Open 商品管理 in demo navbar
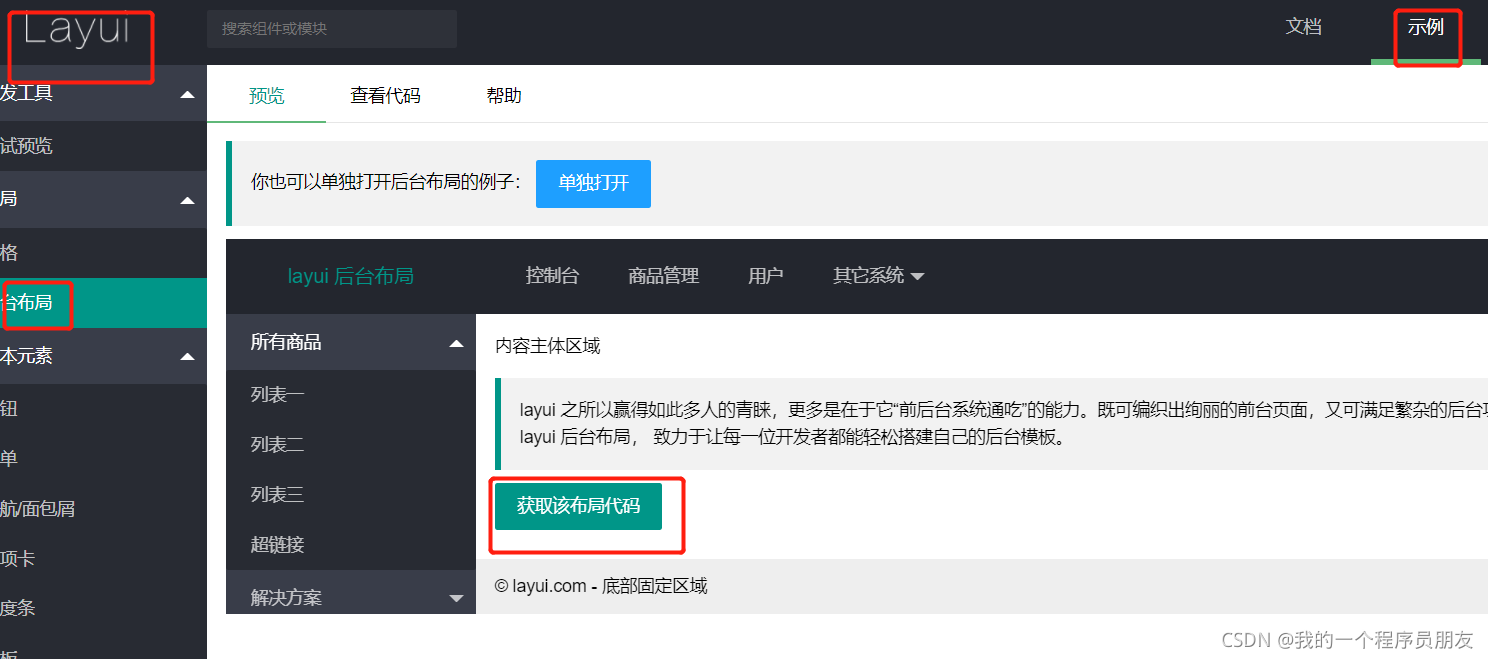The image size is (1488, 659). click(663, 276)
